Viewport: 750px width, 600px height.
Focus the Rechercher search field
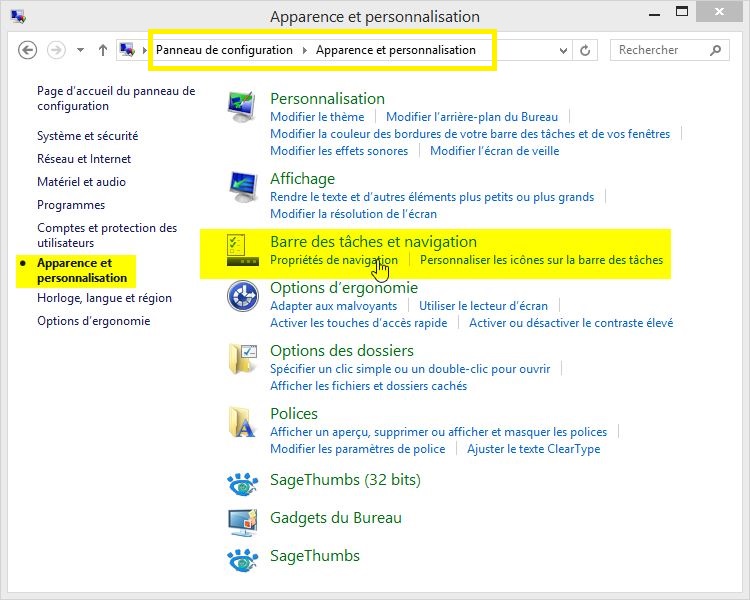tap(660, 50)
